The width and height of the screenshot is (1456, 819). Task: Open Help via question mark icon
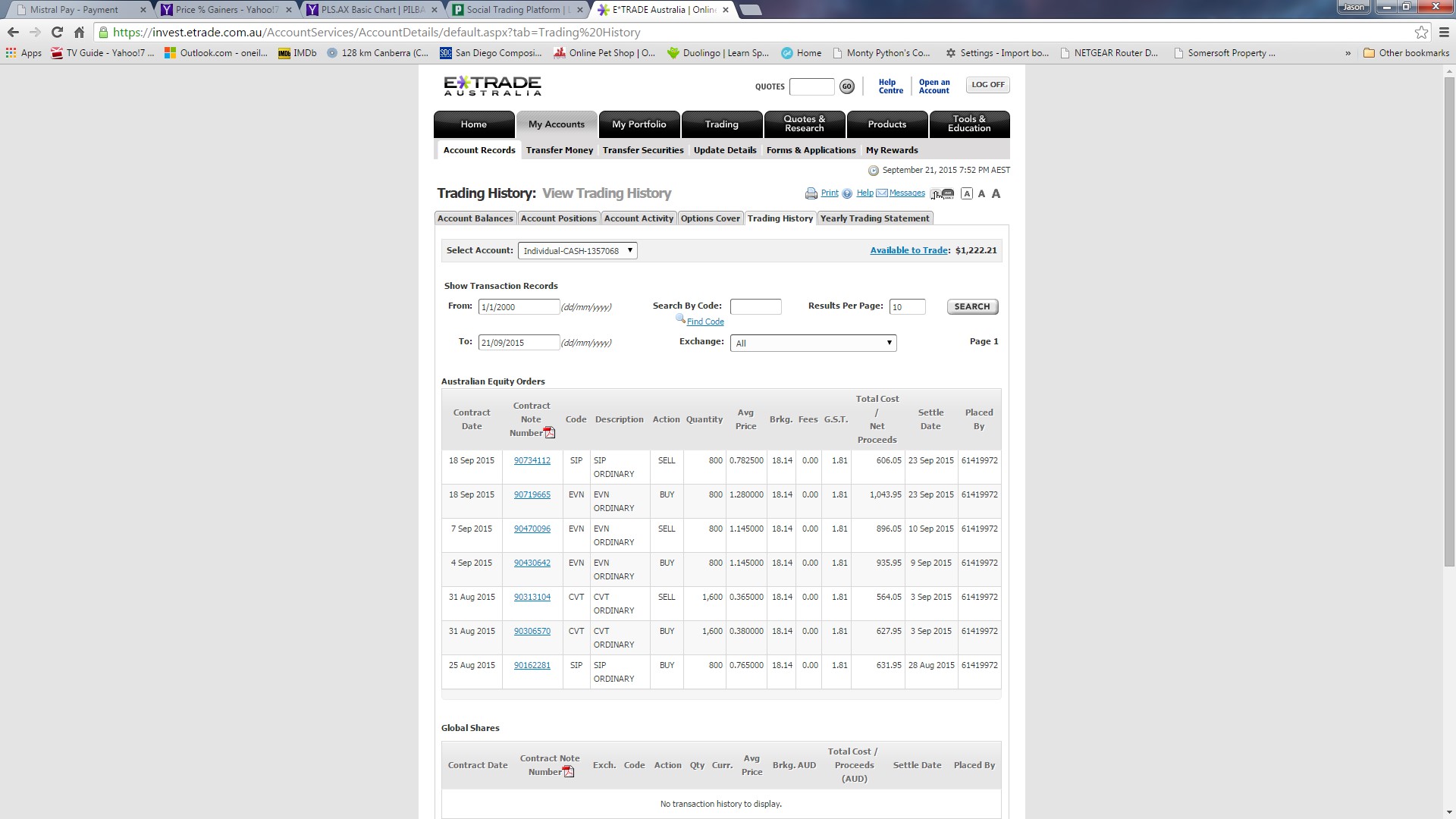pos(847,193)
